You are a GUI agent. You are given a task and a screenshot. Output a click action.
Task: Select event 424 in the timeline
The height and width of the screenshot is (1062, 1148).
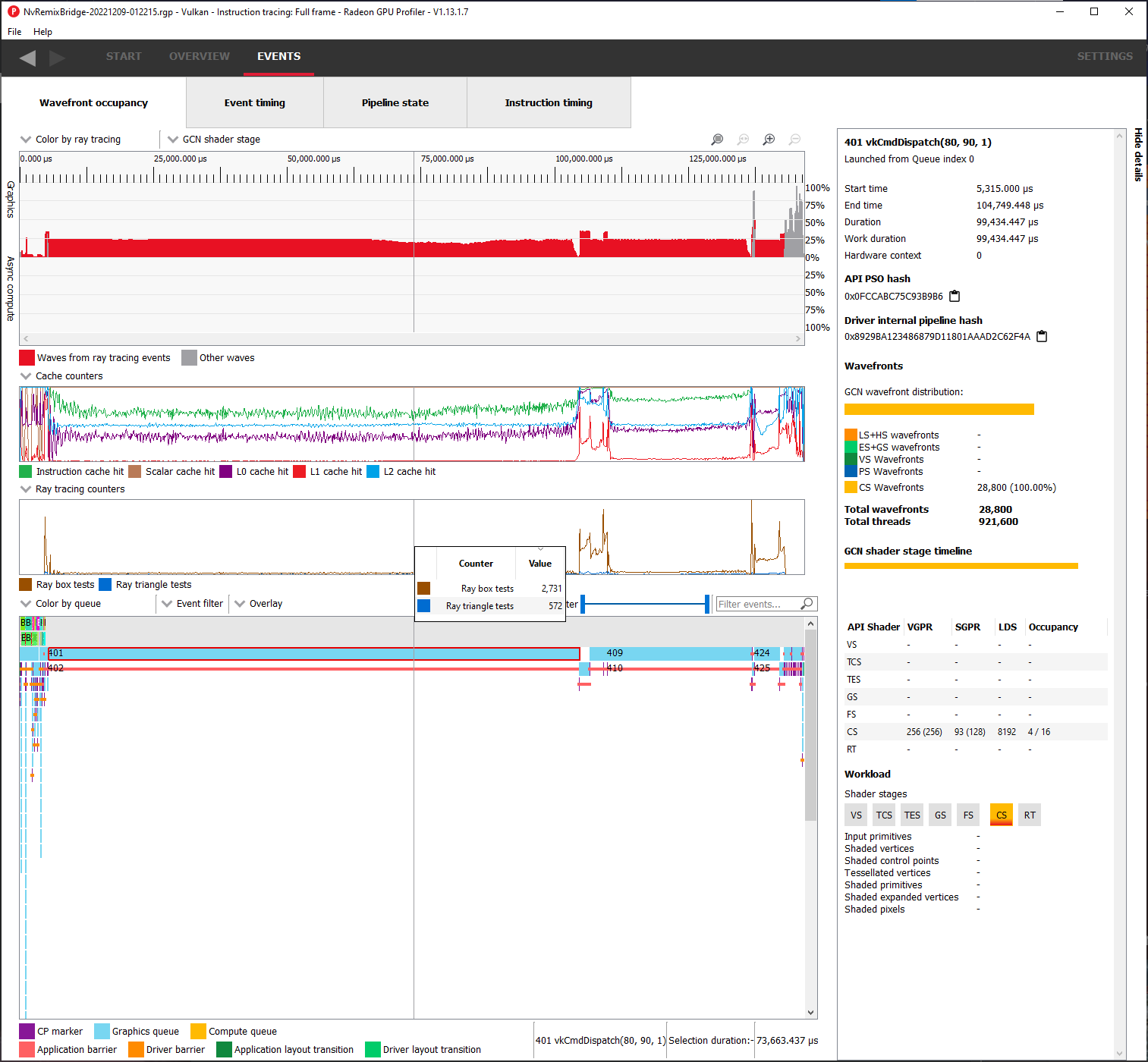coord(766,653)
